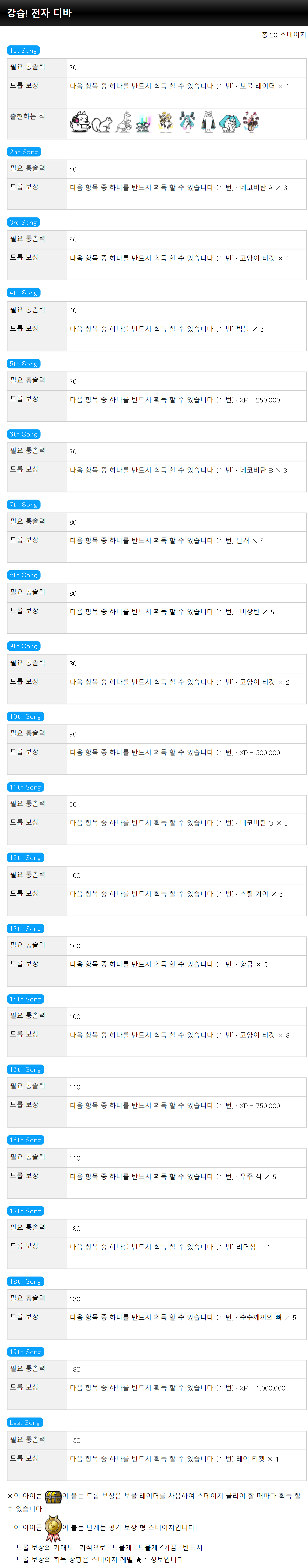Select the 10th Song stage label
This screenshot has height=1568, width=308.
click(x=25, y=716)
